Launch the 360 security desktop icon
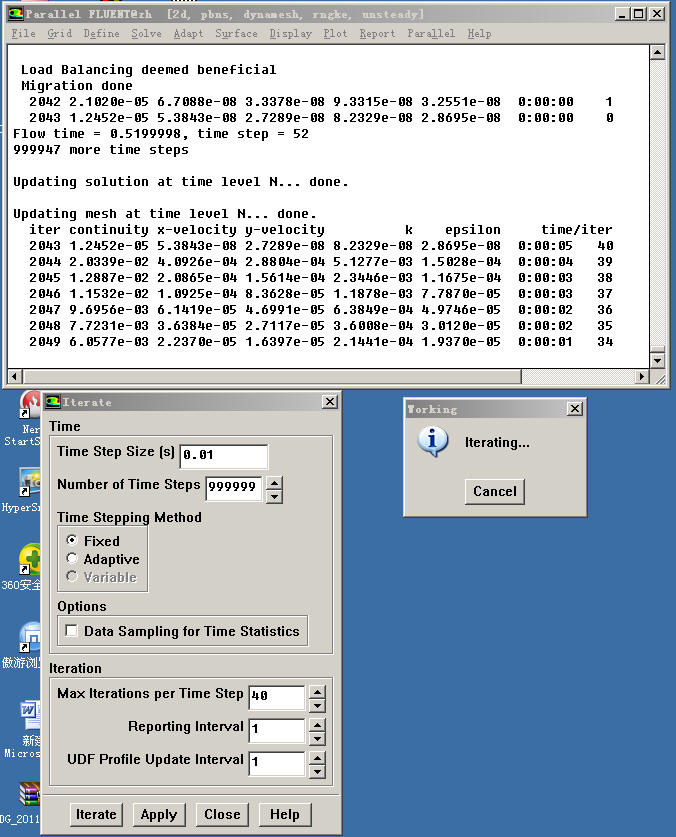Viewport: 676px width, 837px height. [x=28, y=560]
